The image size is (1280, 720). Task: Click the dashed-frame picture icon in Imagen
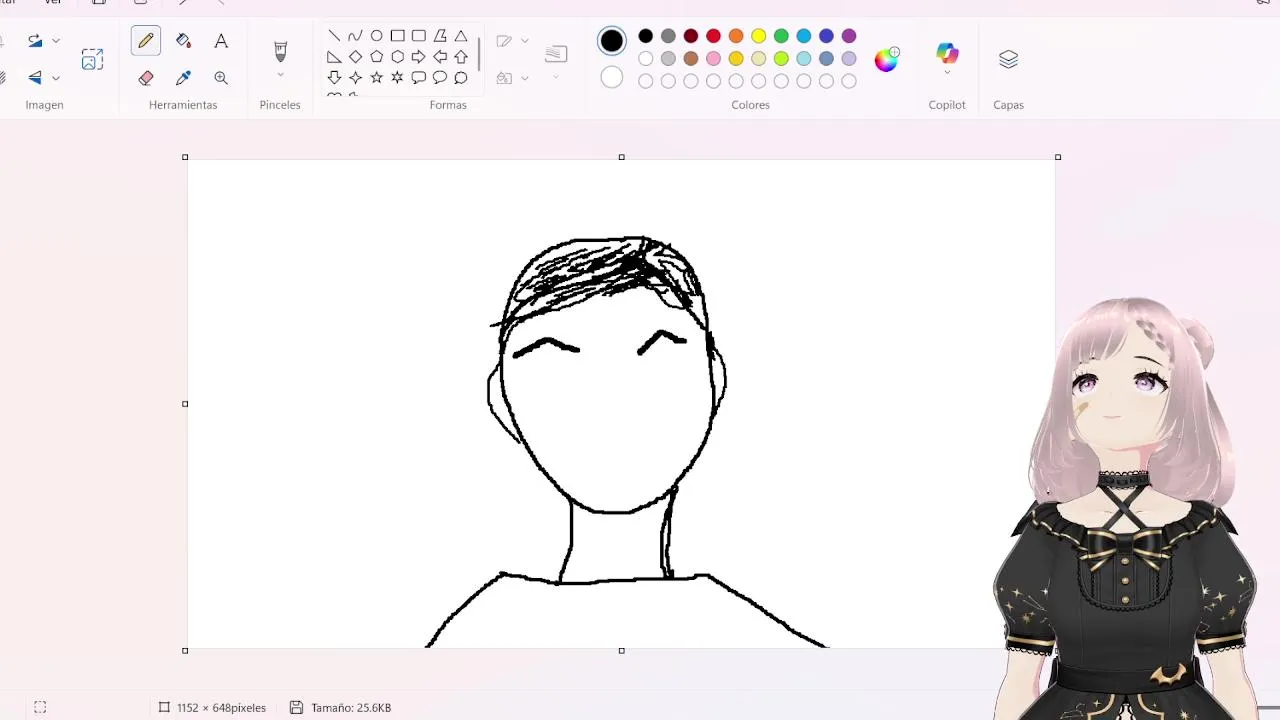[92, 59]
